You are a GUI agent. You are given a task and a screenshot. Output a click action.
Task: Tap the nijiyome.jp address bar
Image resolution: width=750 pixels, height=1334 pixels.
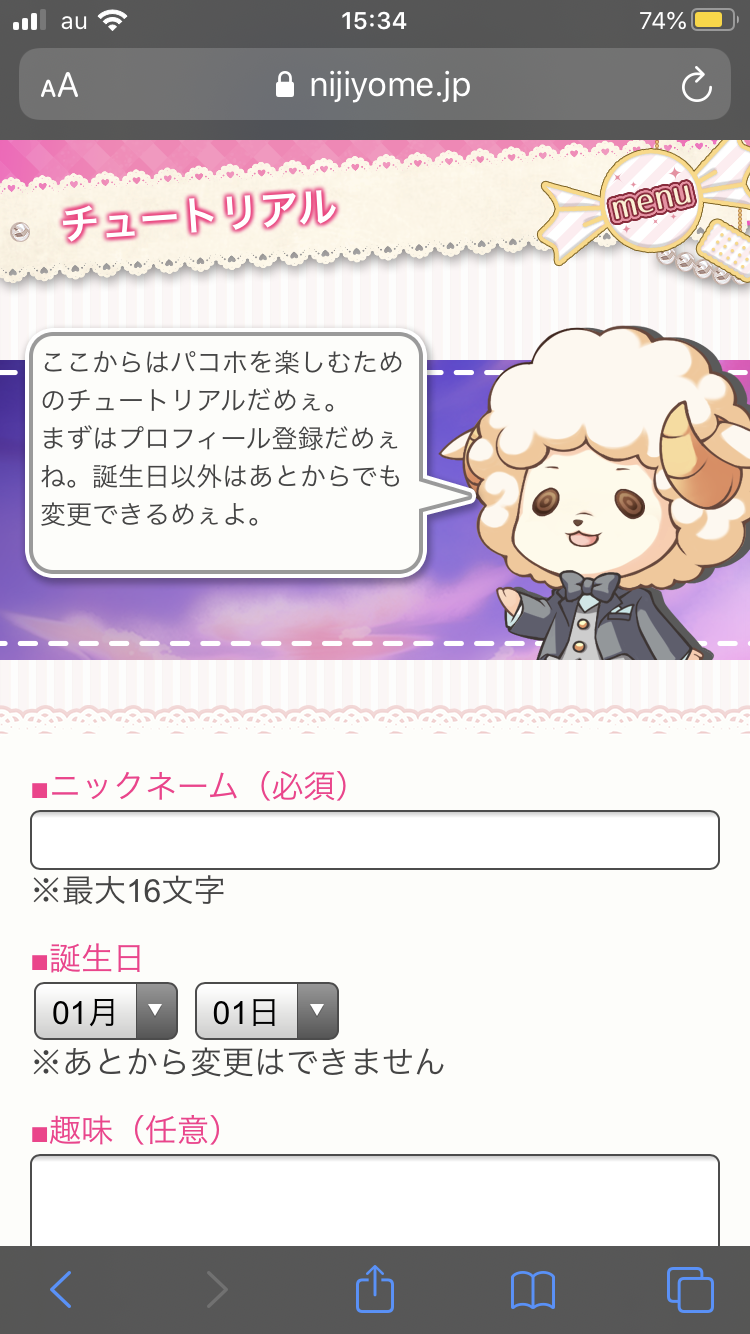375,85
